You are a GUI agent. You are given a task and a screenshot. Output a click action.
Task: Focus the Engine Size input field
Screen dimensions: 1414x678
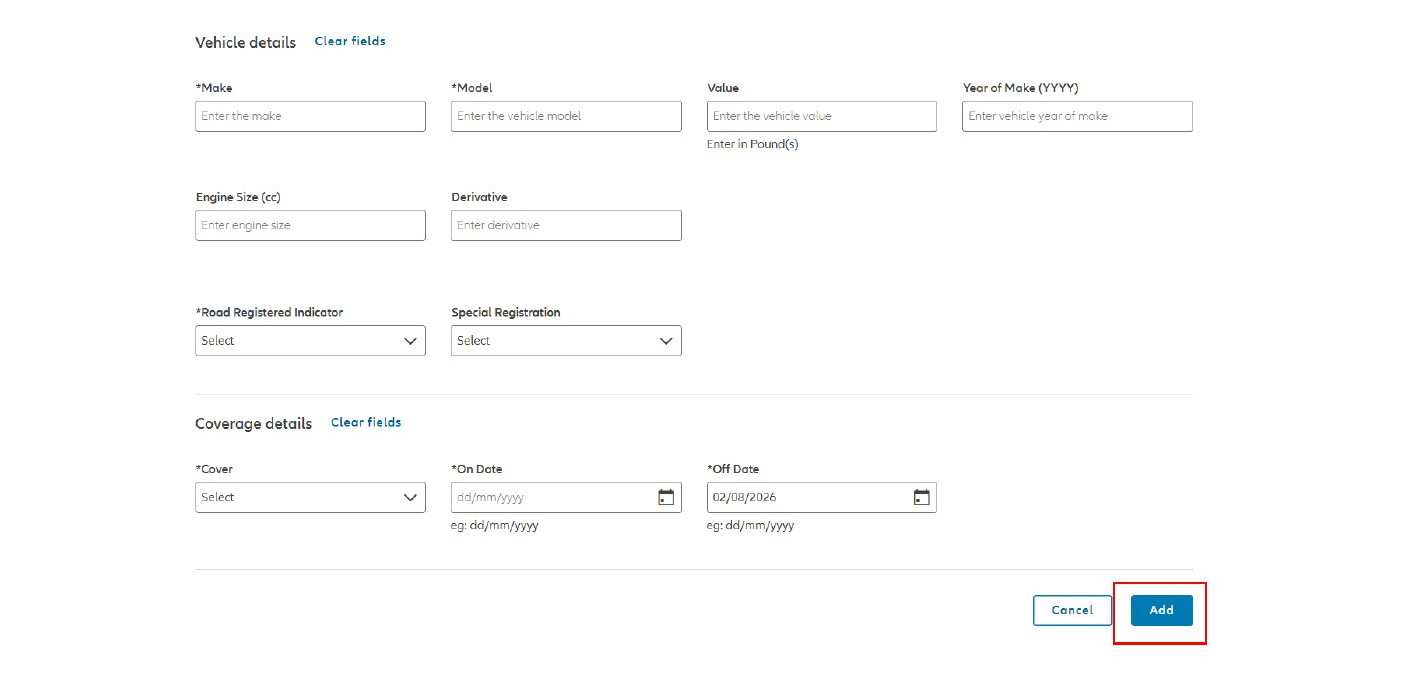311,225
